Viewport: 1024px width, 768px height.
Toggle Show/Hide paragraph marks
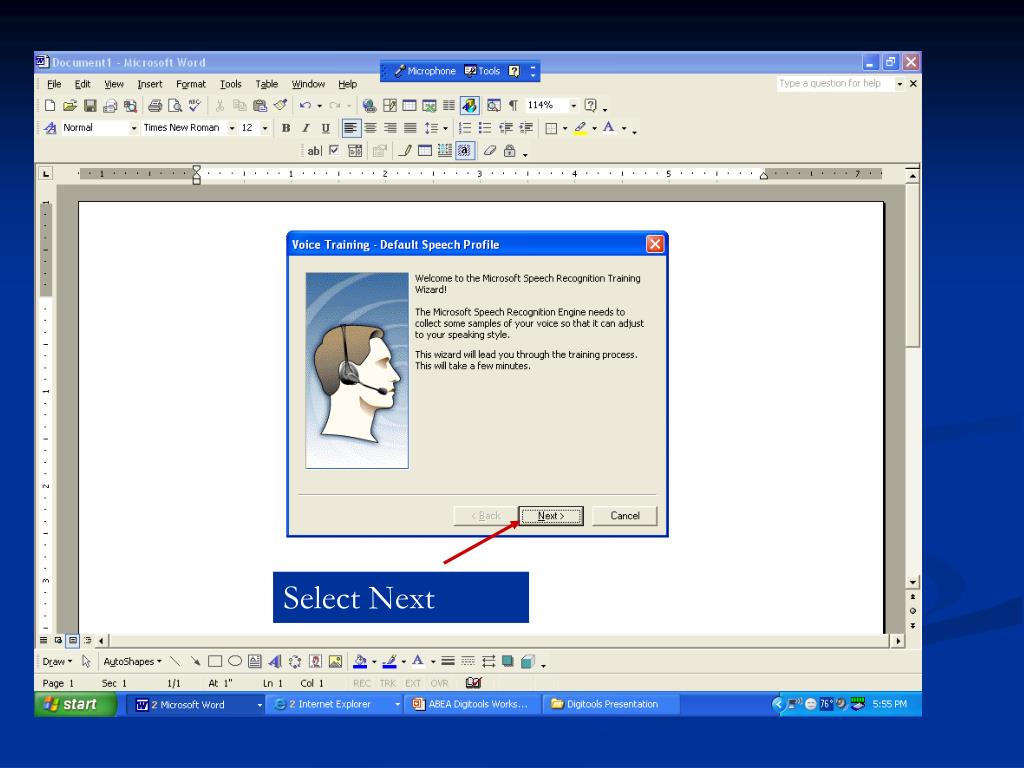tap(514, 105)
